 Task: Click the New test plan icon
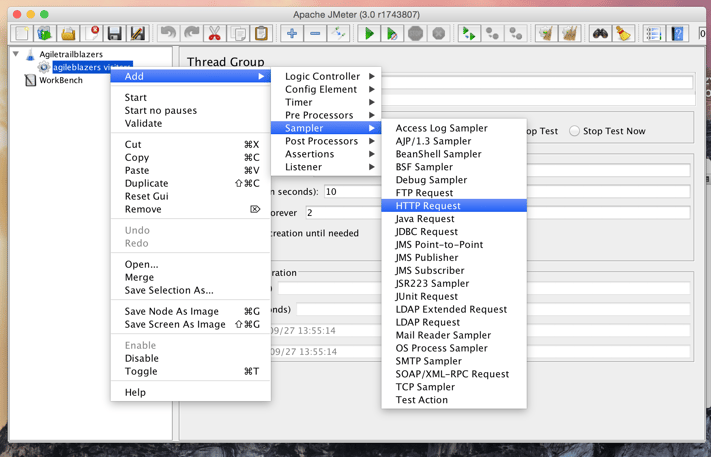(21, 34)
